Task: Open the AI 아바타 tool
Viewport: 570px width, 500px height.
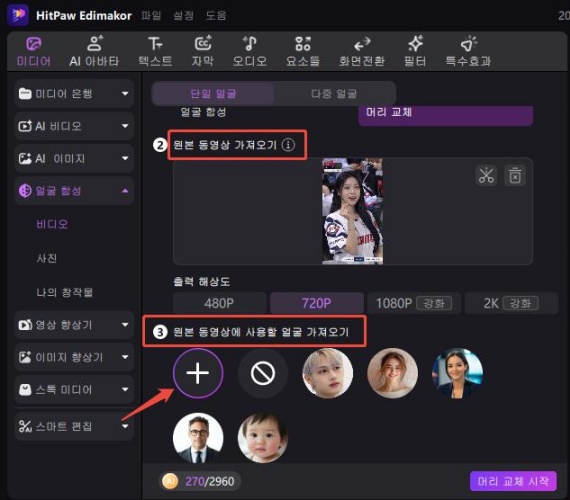Action: coord(94,52)
